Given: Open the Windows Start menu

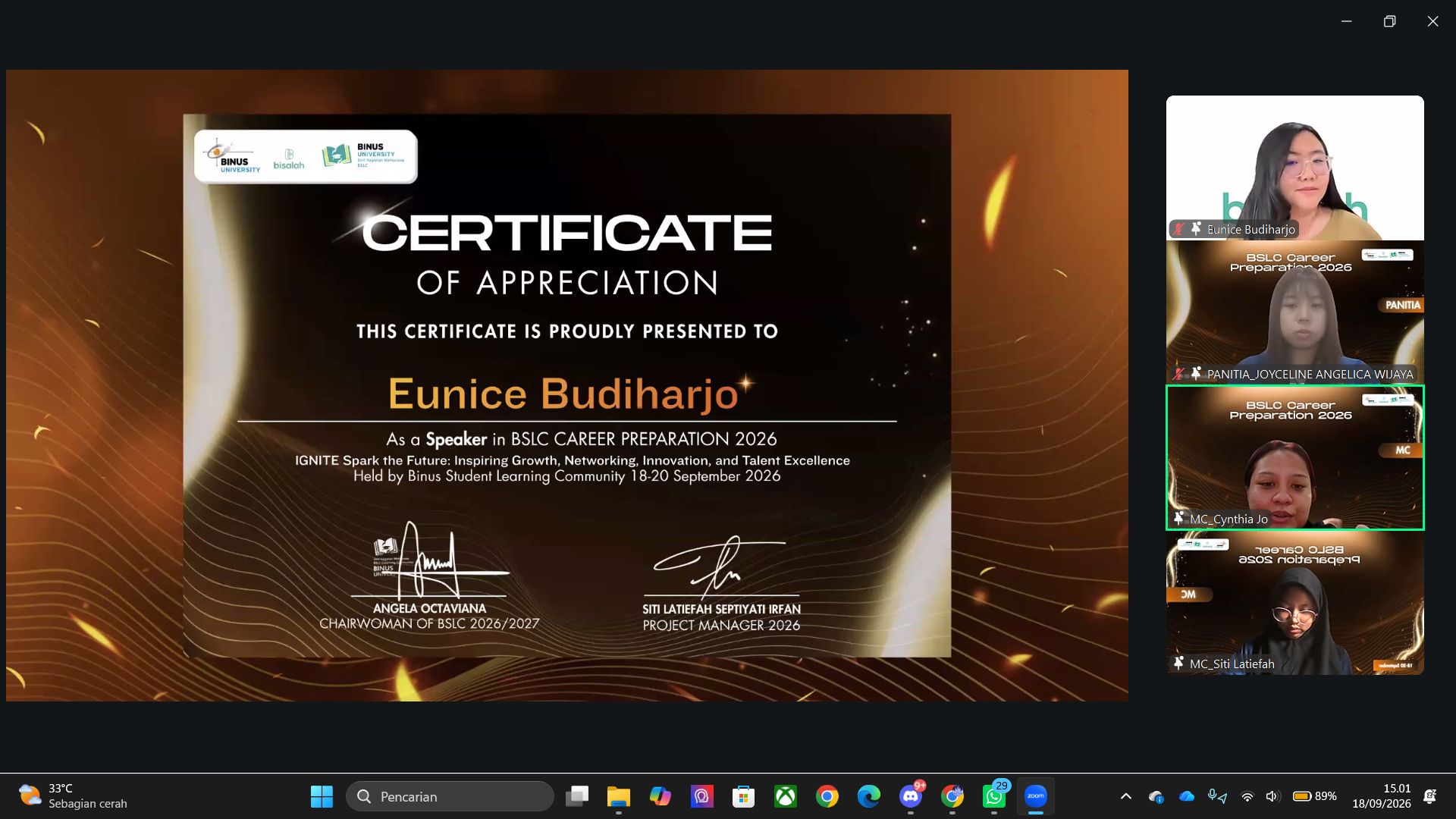Looking at the screenshot, I should 322,796.
